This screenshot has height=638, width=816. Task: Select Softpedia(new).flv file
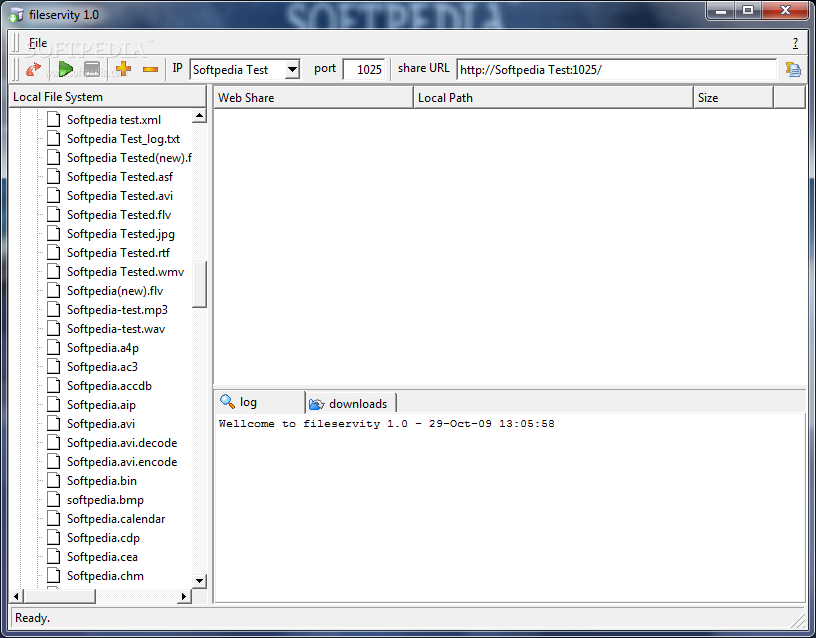(x=115, y=291)
